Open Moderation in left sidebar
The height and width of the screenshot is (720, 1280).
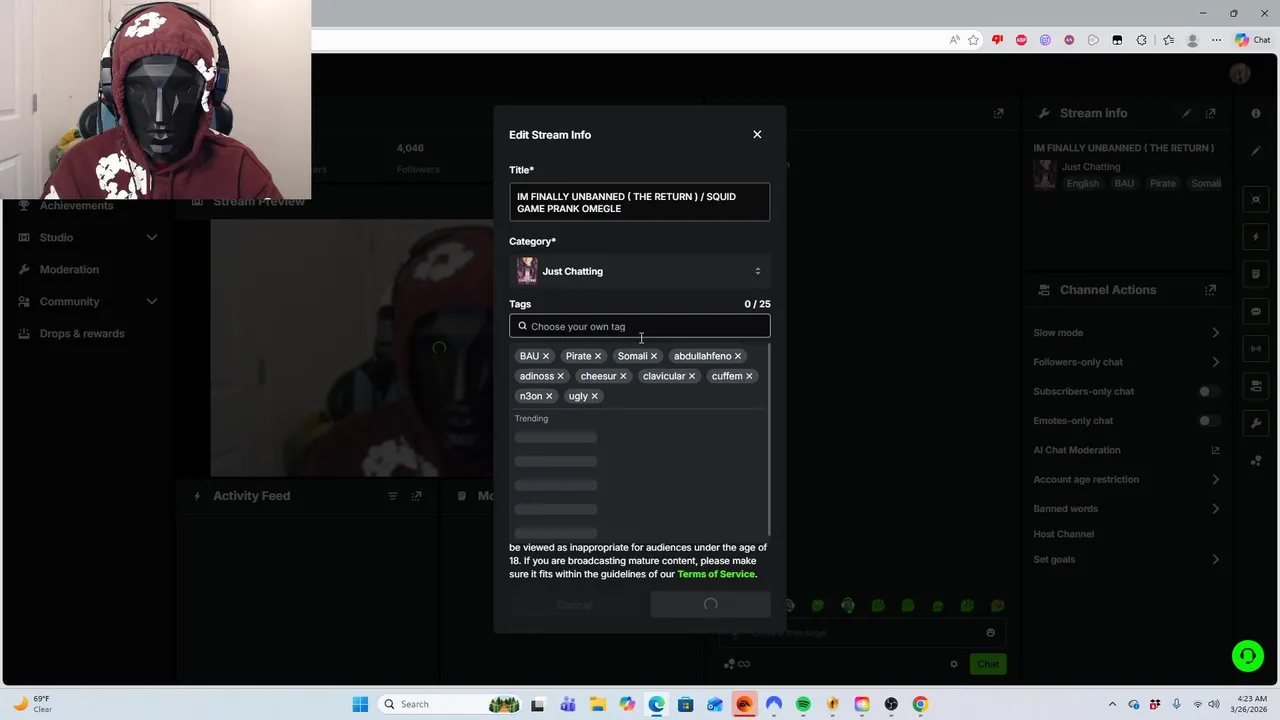[69, 269]
